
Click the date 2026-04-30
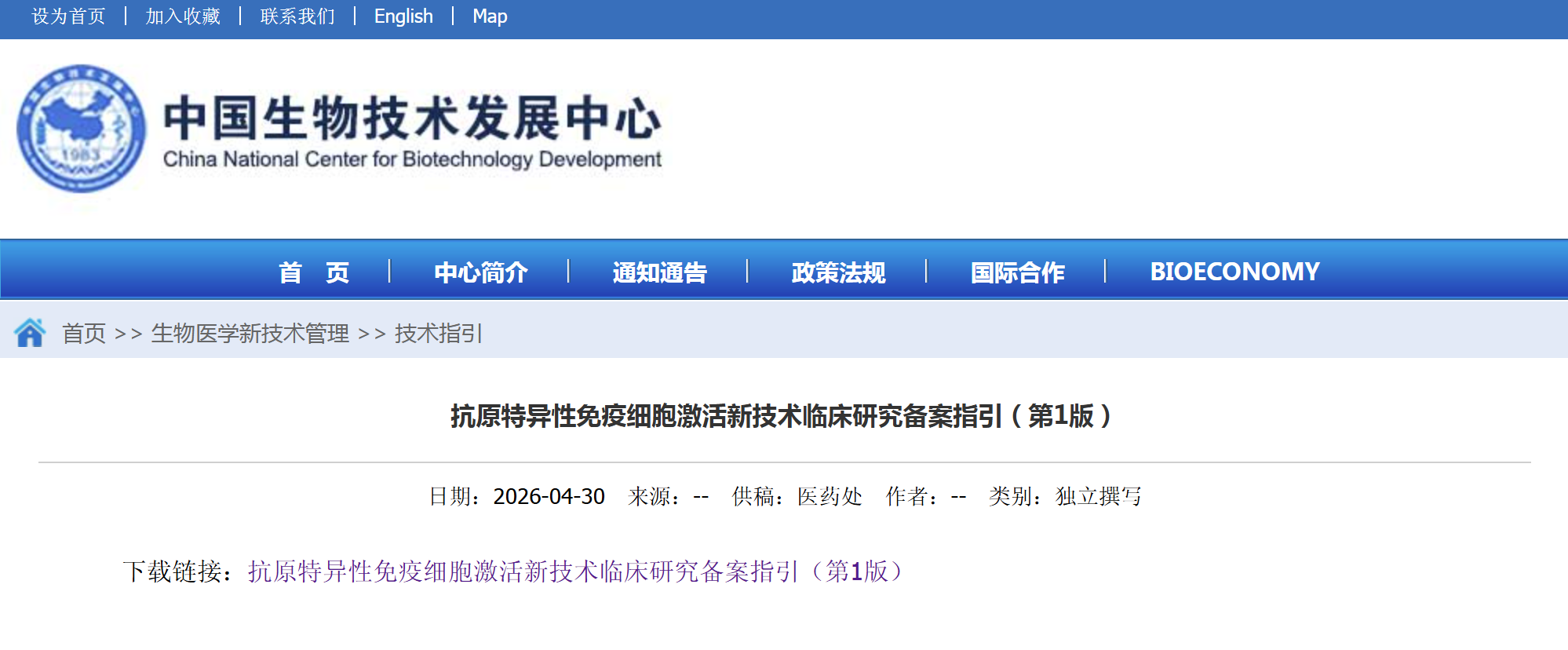click(x=549, y=497)
